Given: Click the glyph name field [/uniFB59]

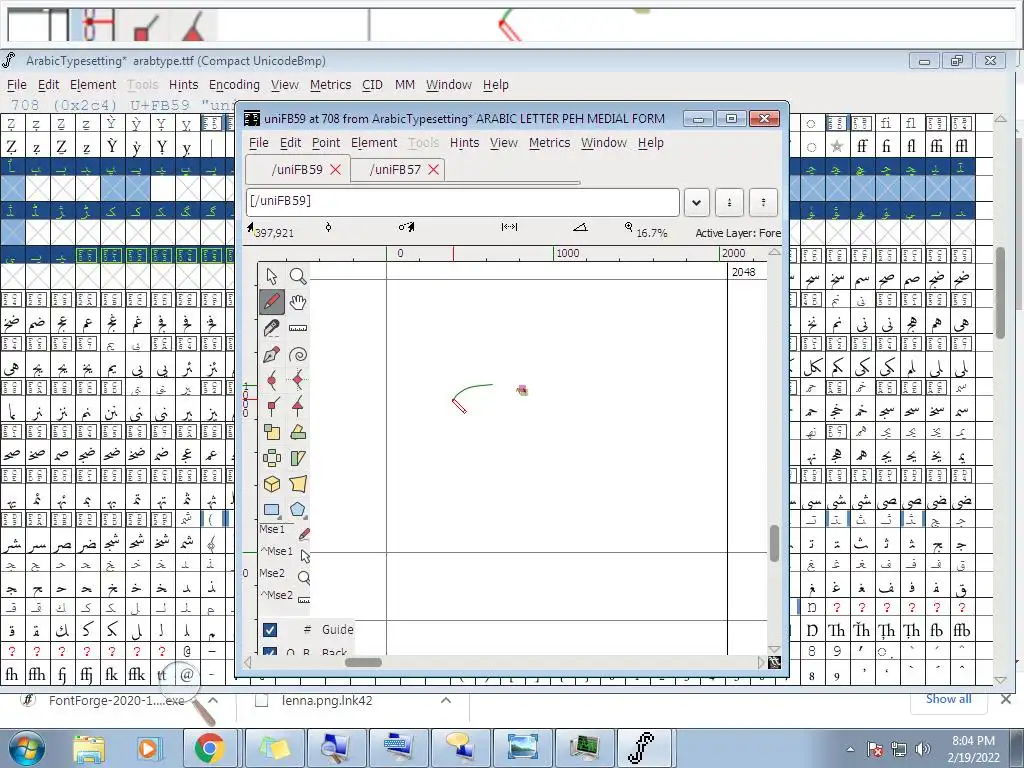Looking at the screenshot, I should click(462, 202).
